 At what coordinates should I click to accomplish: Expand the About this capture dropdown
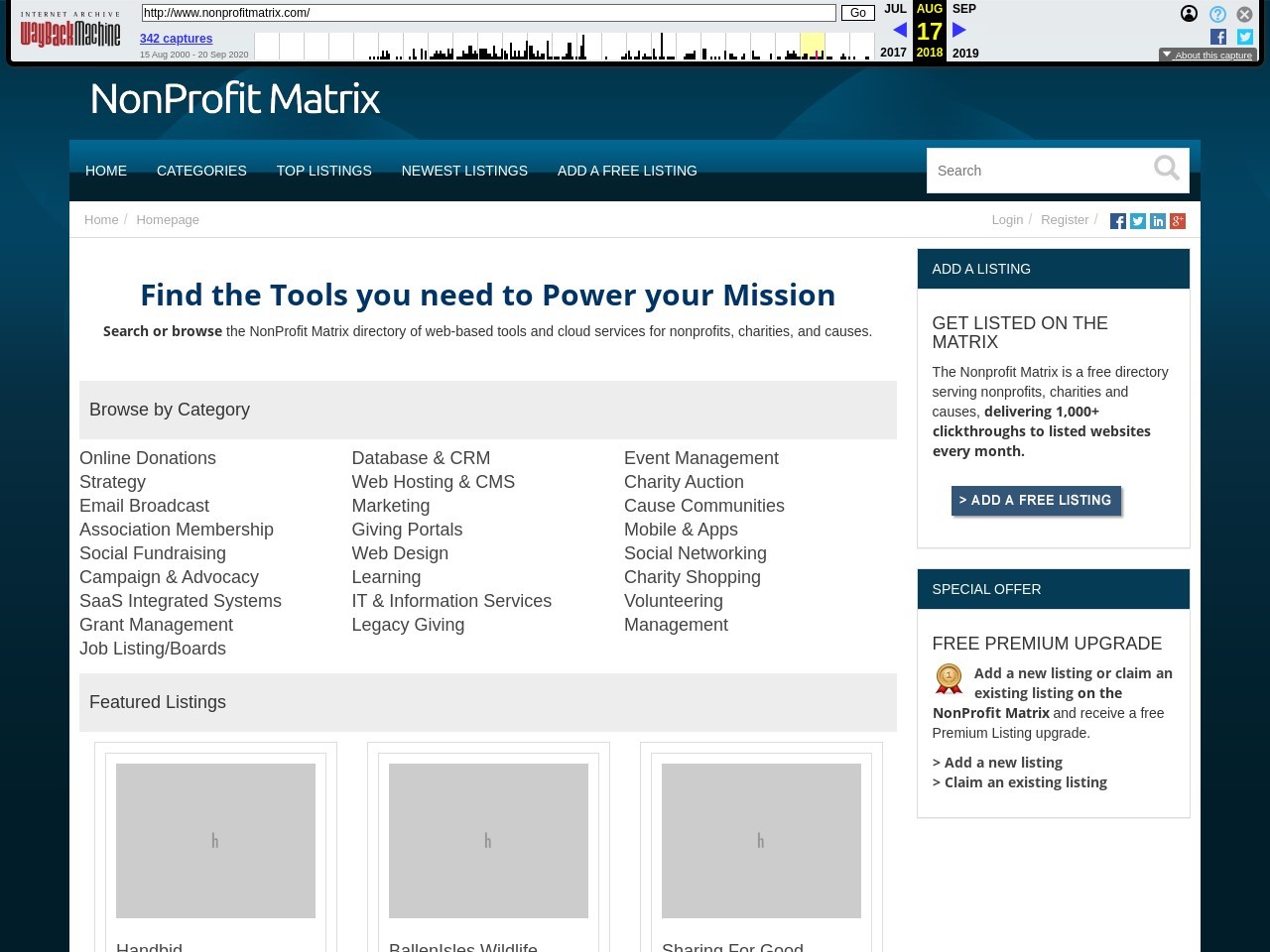tap(1207, 56)
